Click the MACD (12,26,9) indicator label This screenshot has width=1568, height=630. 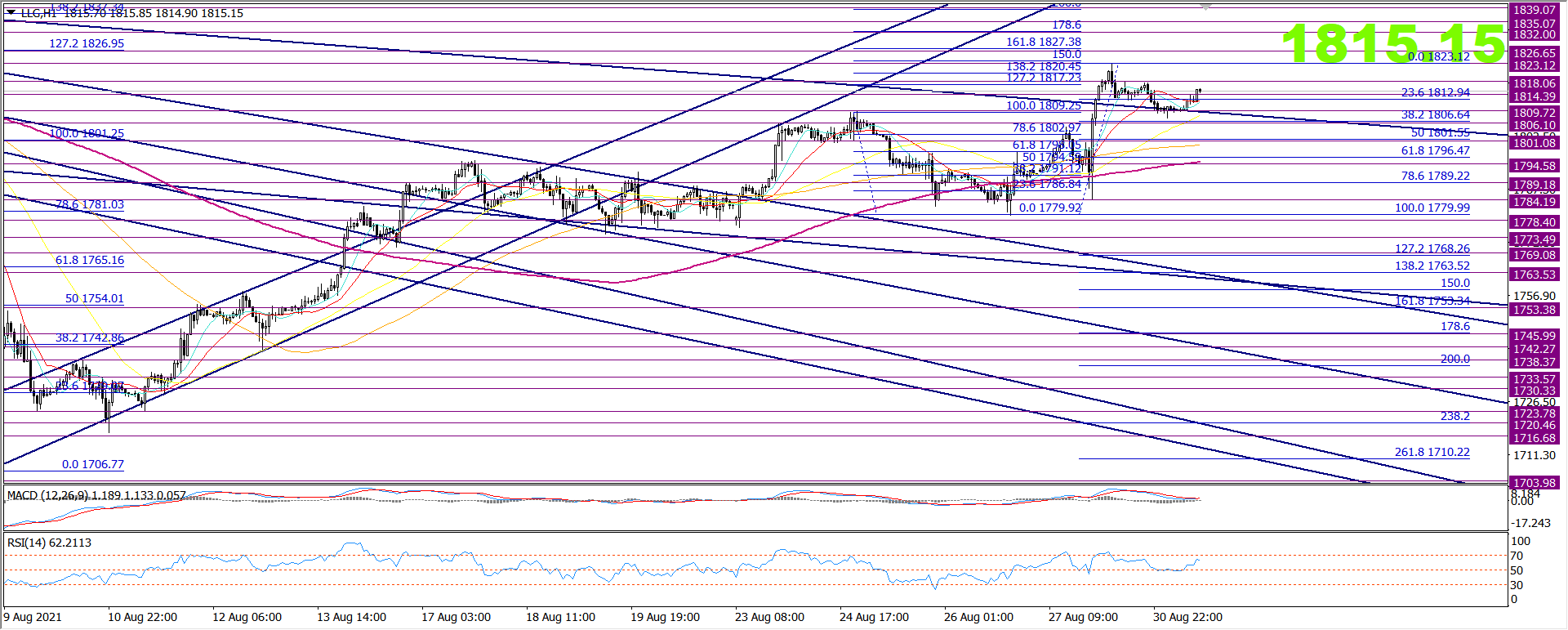tap(96, 495)
